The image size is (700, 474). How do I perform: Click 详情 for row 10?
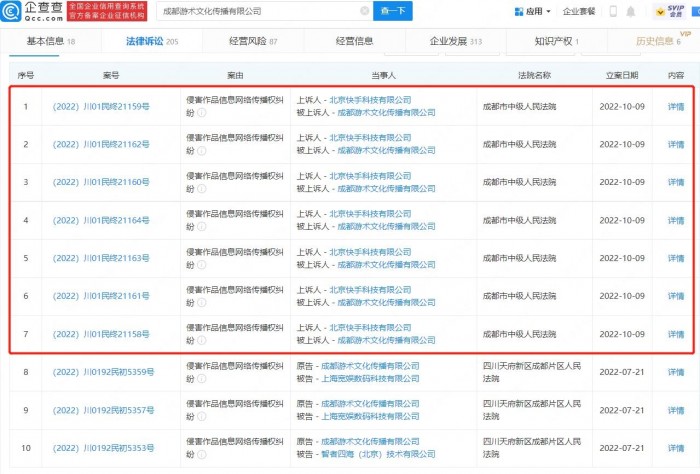676,448
